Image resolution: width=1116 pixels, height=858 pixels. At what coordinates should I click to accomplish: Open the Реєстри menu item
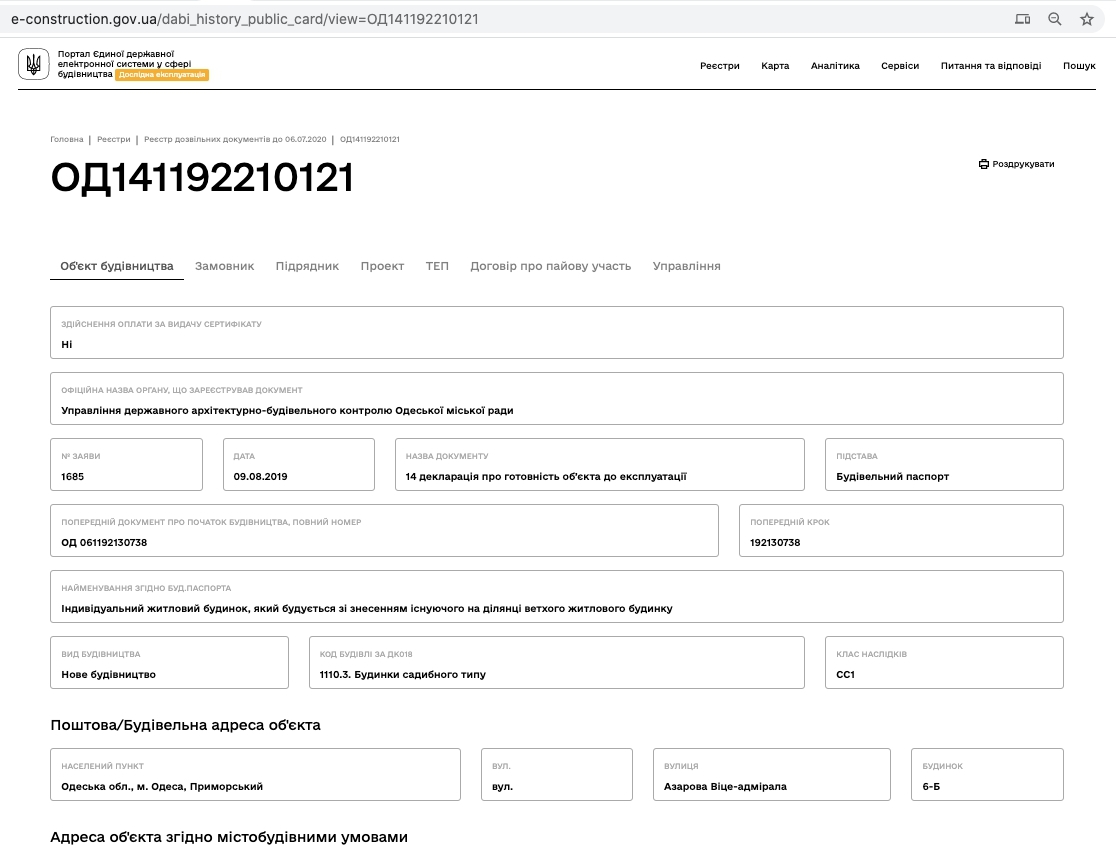coord(720,65)
